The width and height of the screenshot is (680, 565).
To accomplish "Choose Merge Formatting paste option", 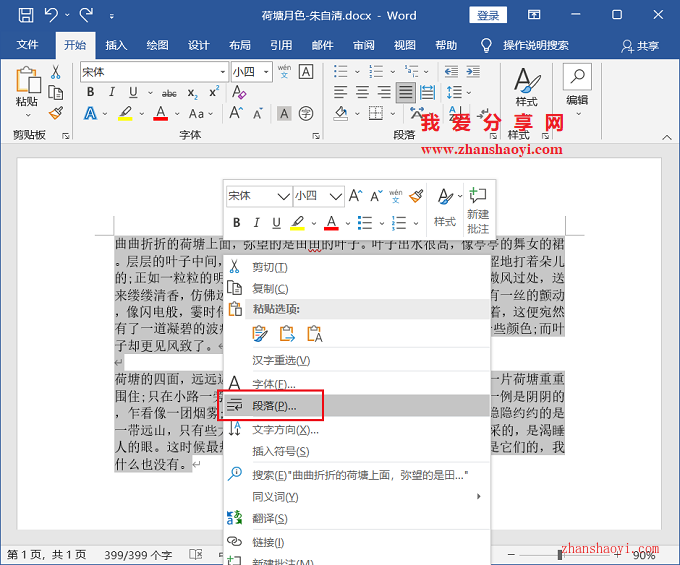I will (x=287, y=334).
